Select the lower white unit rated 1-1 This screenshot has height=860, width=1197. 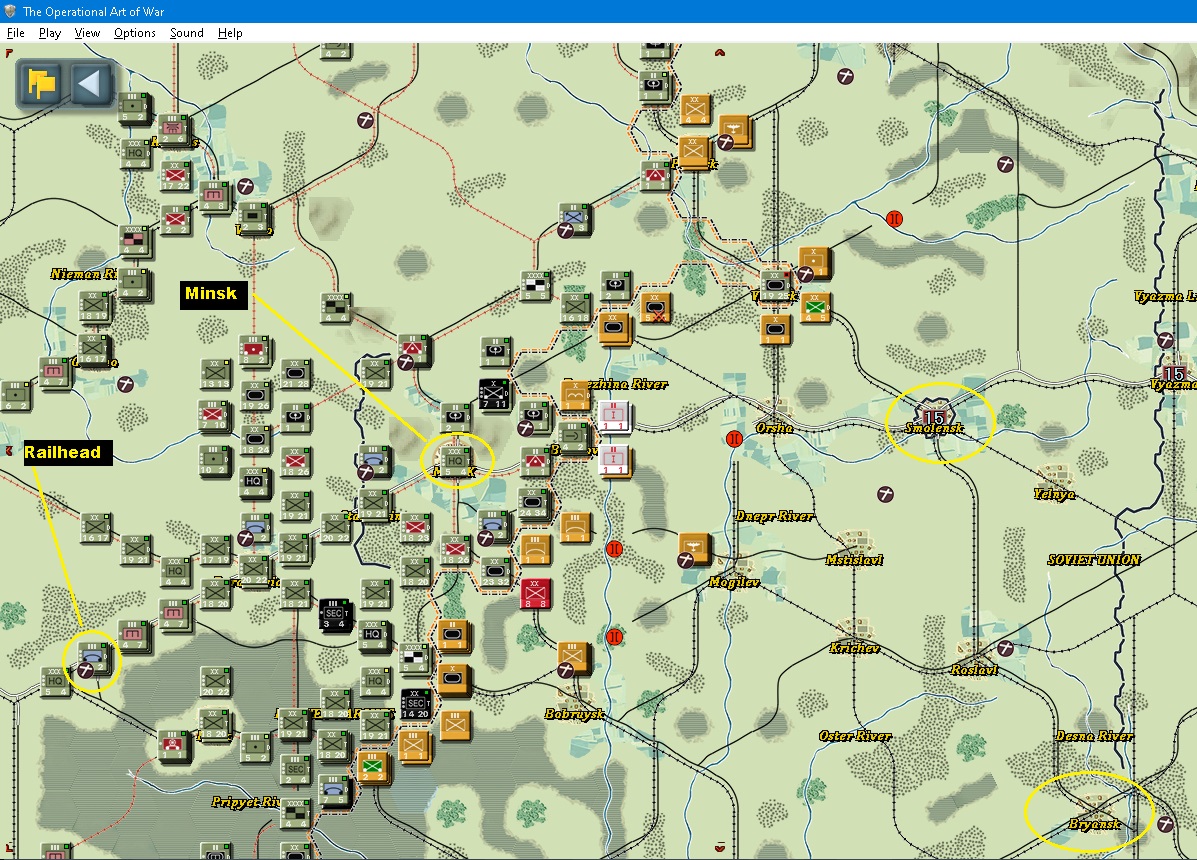coord(614,462)
